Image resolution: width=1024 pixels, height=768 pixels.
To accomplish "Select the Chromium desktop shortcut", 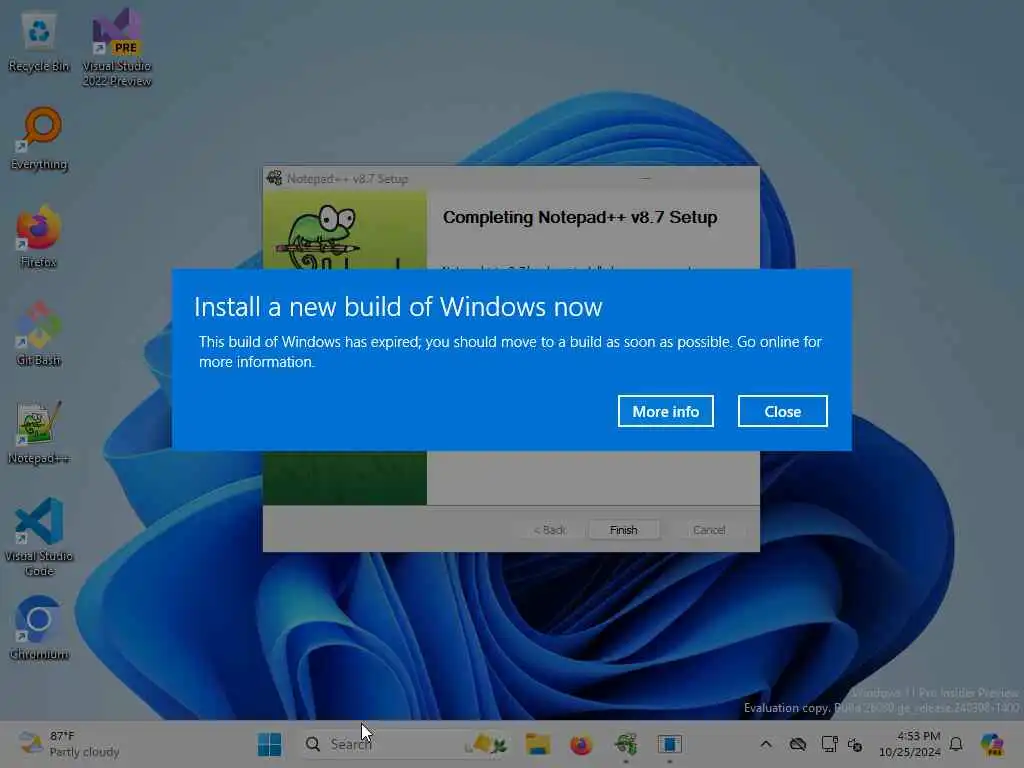I will (39, 628).
